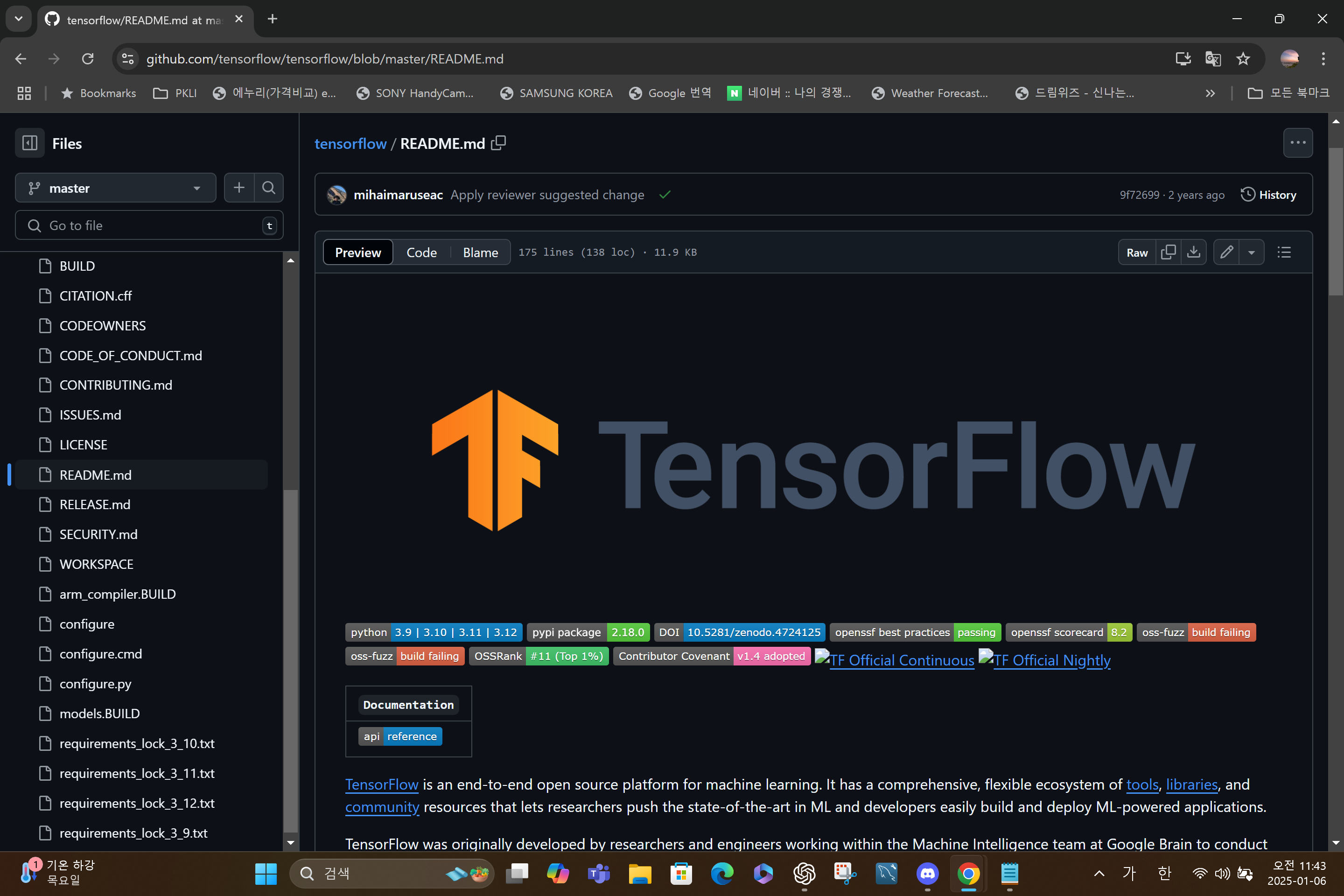The image size is (1344, 896).
Task: Follow the community link
Action: (x=382, y=807)
